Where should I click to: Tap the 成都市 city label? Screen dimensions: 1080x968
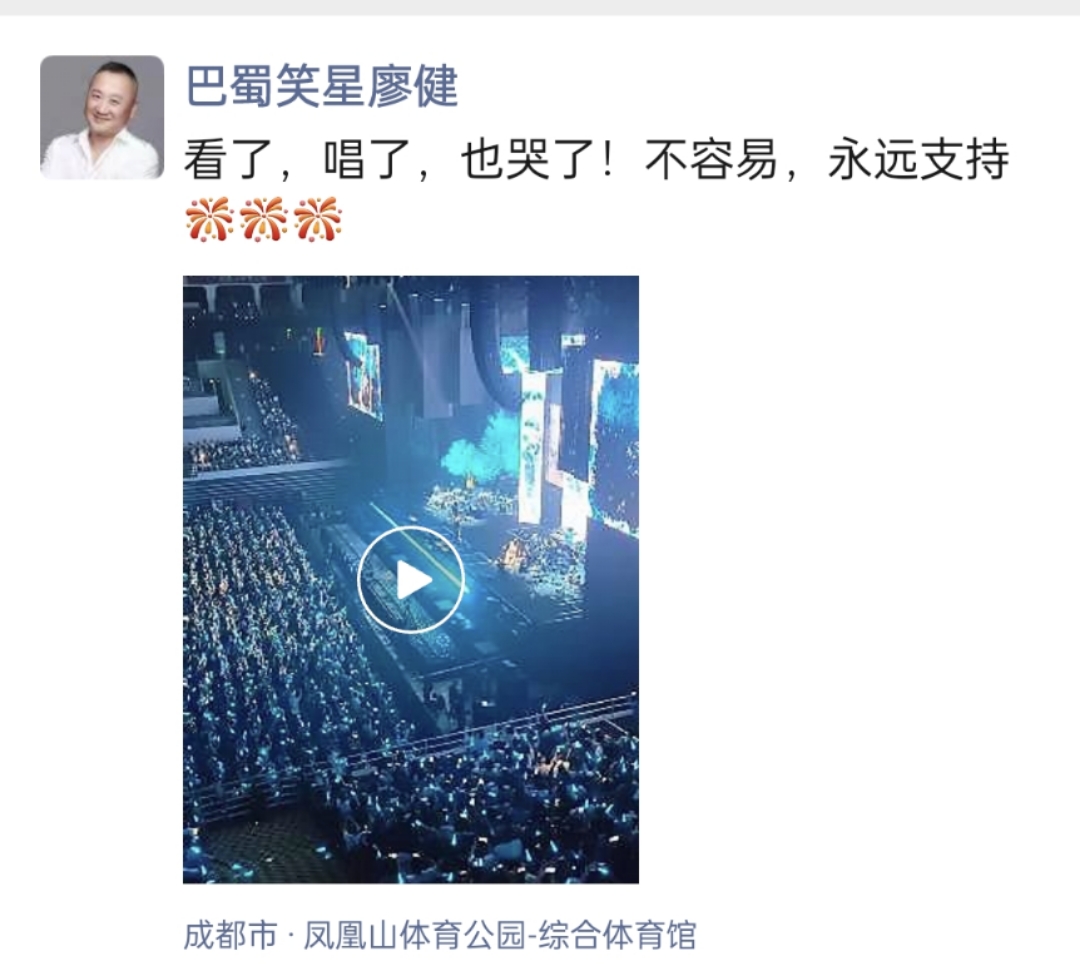pyautogui.click(x=230, y=935)
